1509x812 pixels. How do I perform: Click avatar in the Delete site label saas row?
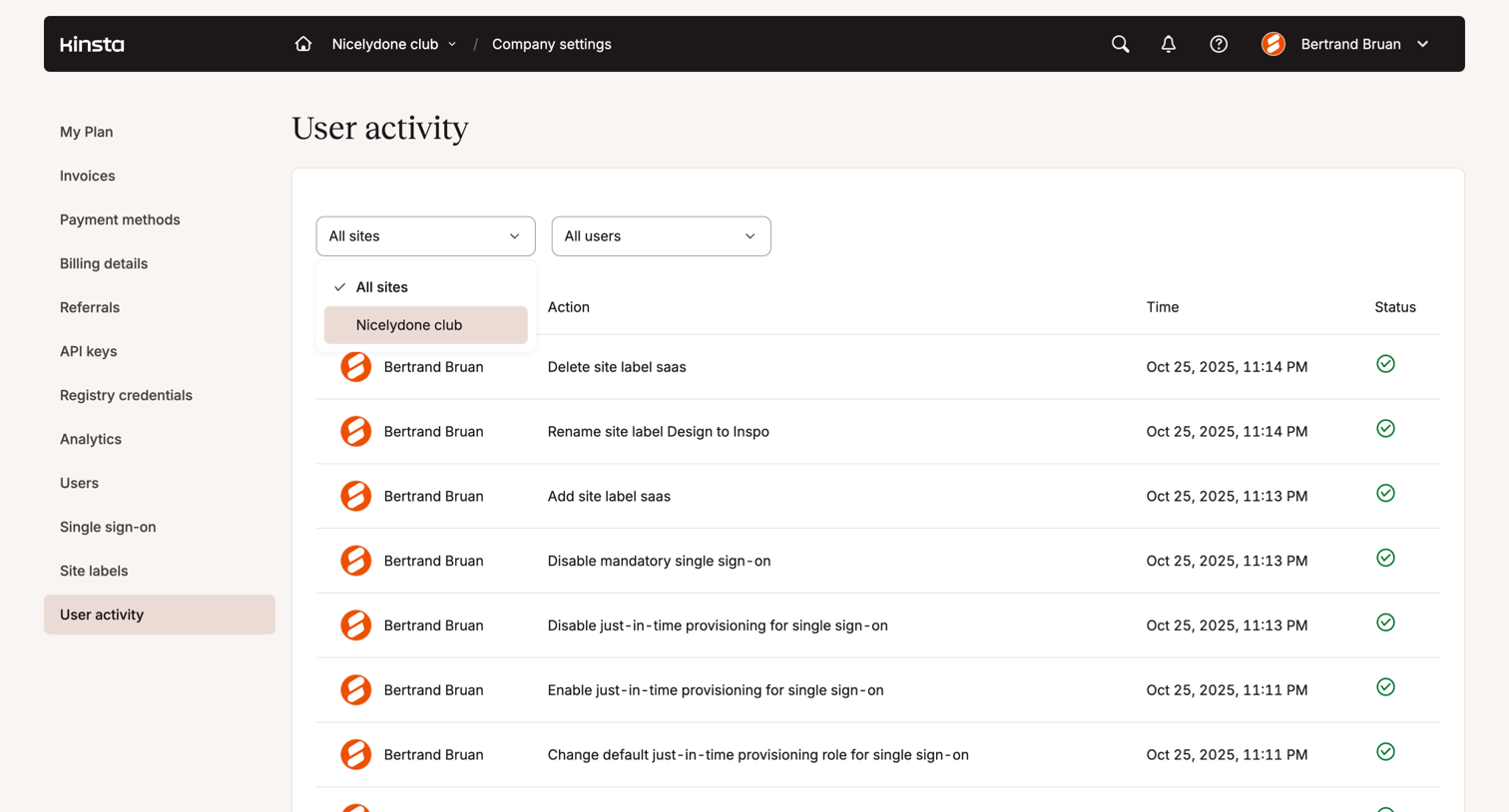click(356, 367)
